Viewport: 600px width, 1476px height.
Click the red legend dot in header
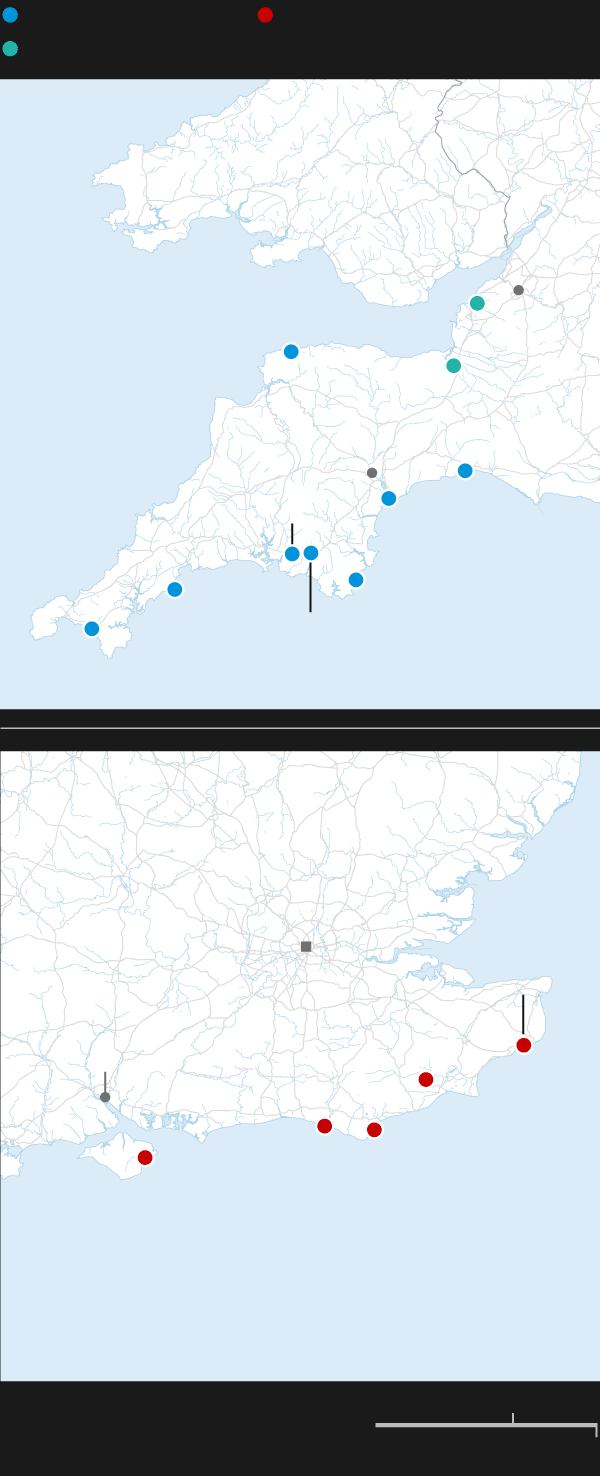pyautogui.click(x=265, y=15)
